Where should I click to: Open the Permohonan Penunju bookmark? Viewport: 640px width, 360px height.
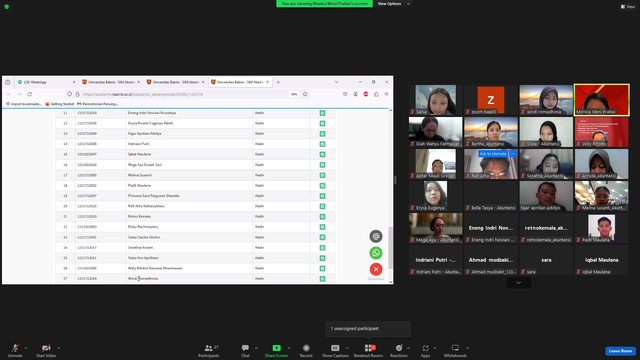98,104
